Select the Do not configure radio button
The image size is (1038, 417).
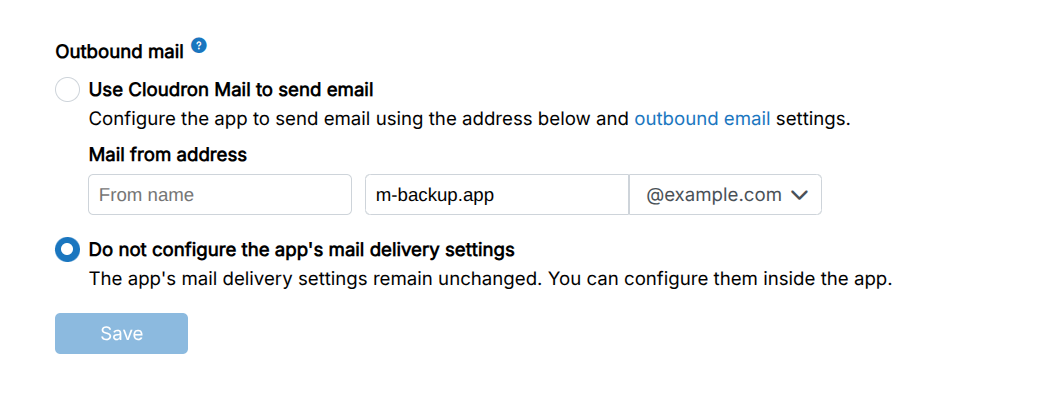click(x=68, y=249)
